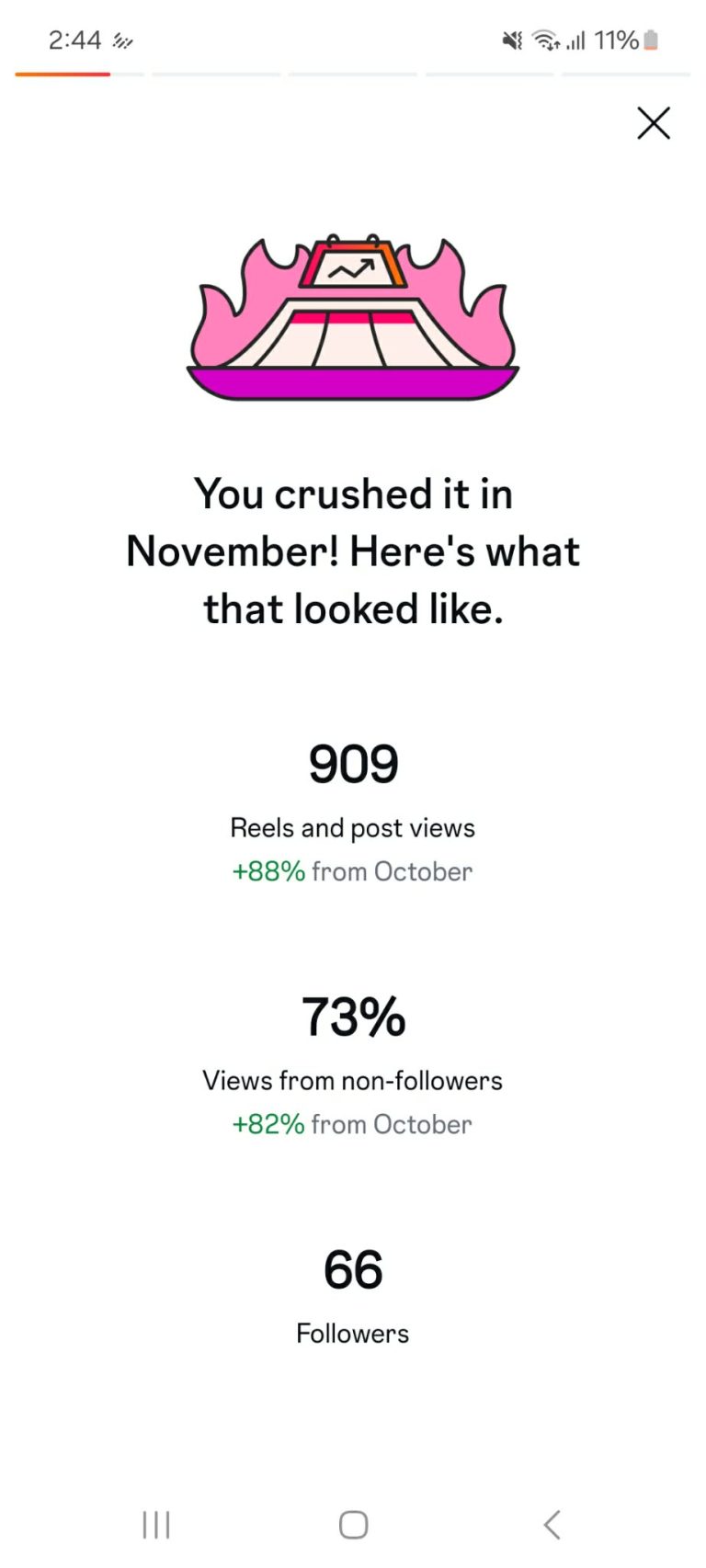706x1568 pixels.
Task: Tap the "You crushed it in November" heading
Action: click(x=353, y=551)
